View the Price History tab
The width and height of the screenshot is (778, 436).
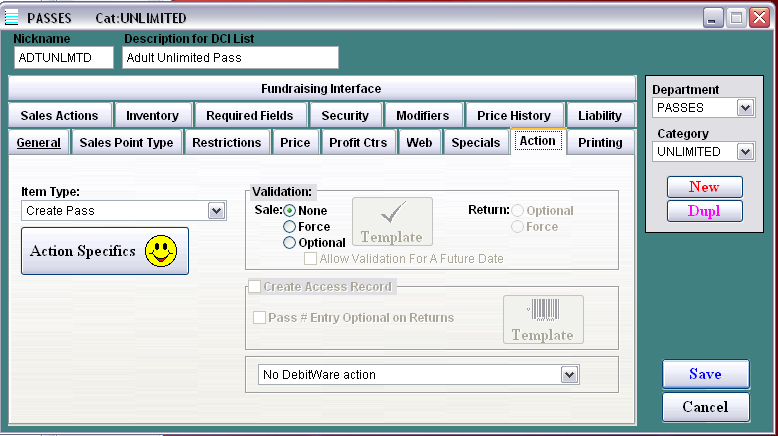(514, 116)
